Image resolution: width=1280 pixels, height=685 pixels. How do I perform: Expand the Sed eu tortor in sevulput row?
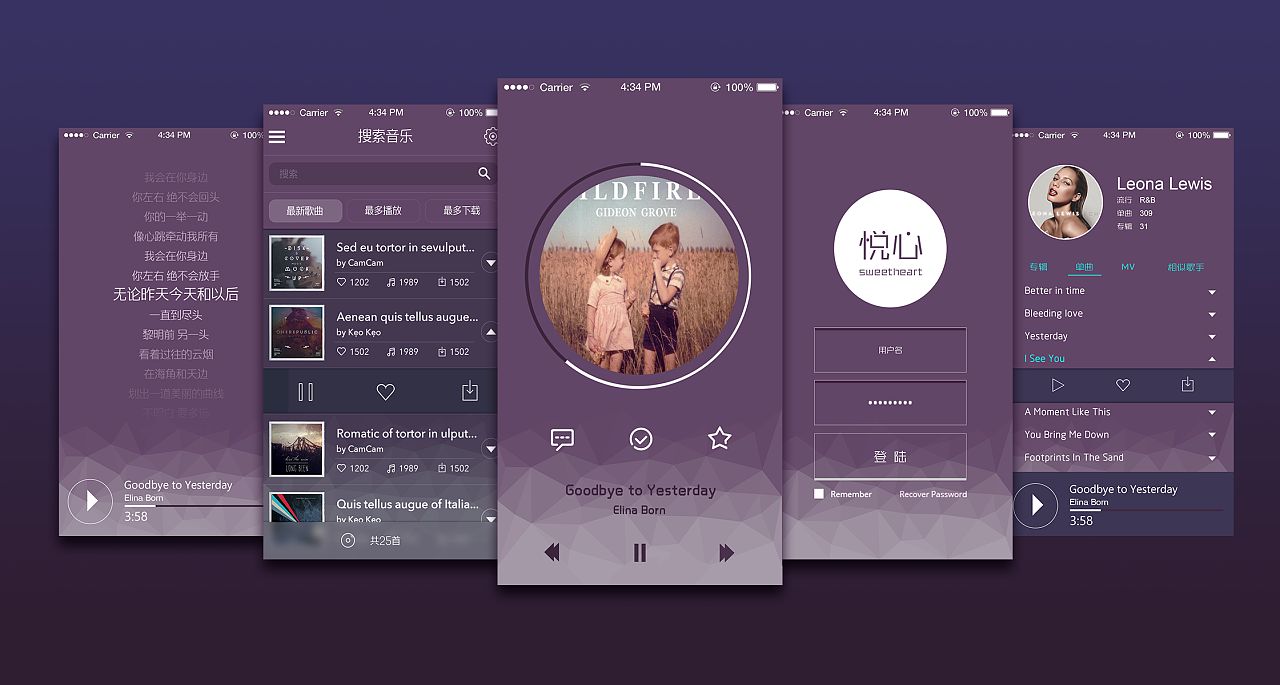coord(490,264)
